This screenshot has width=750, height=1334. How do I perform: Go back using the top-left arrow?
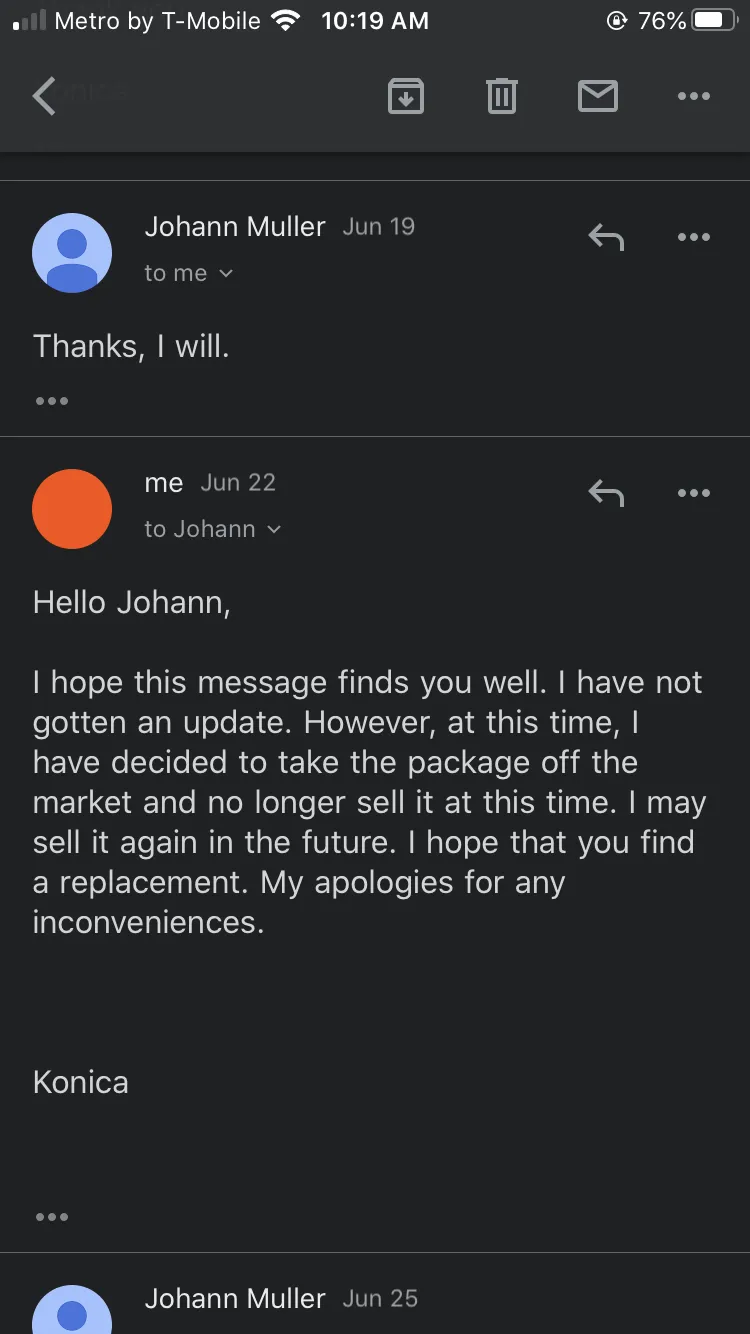click(44, 96)
